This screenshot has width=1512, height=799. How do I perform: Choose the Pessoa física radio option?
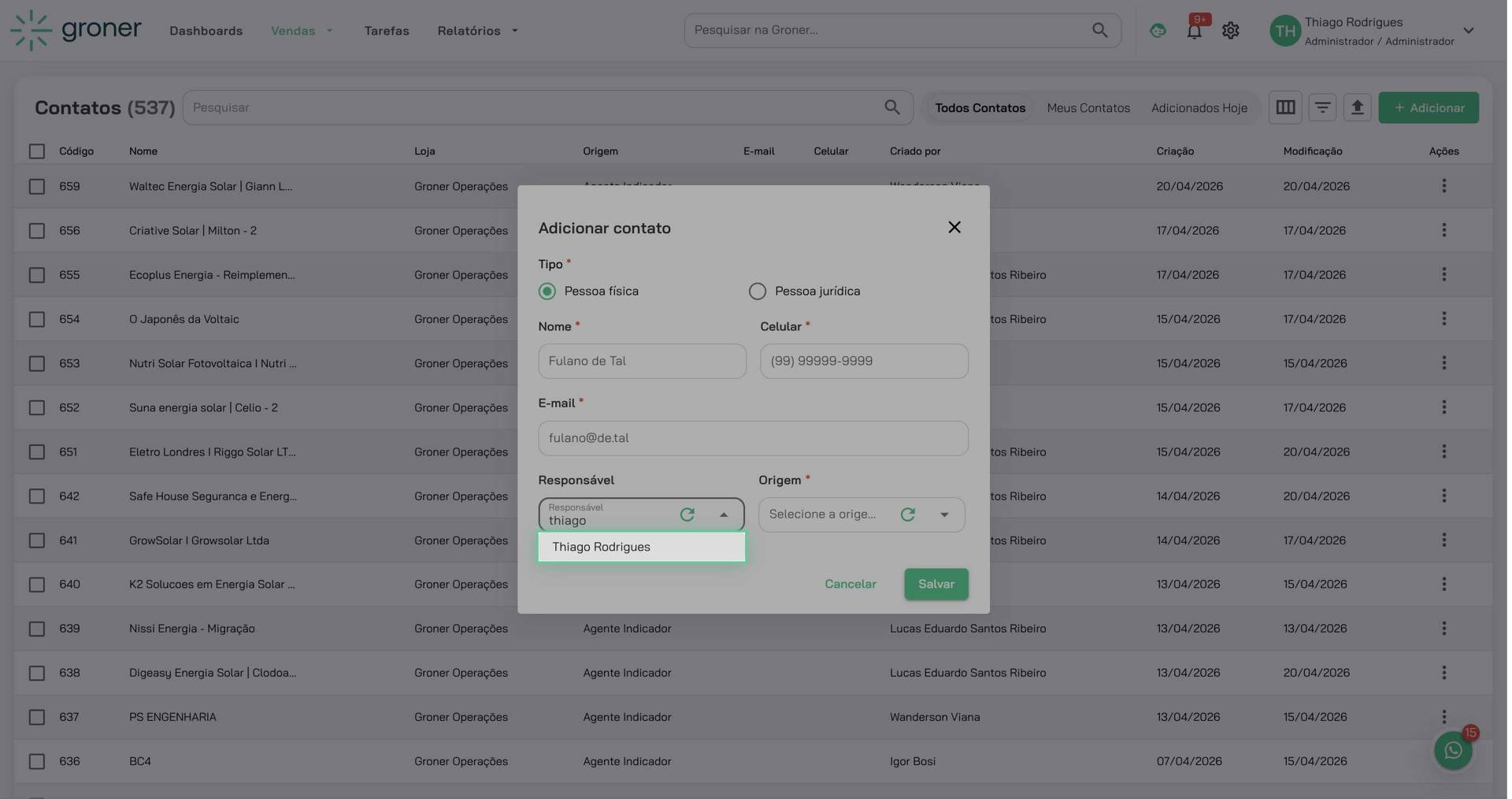[x=547, y=292]
